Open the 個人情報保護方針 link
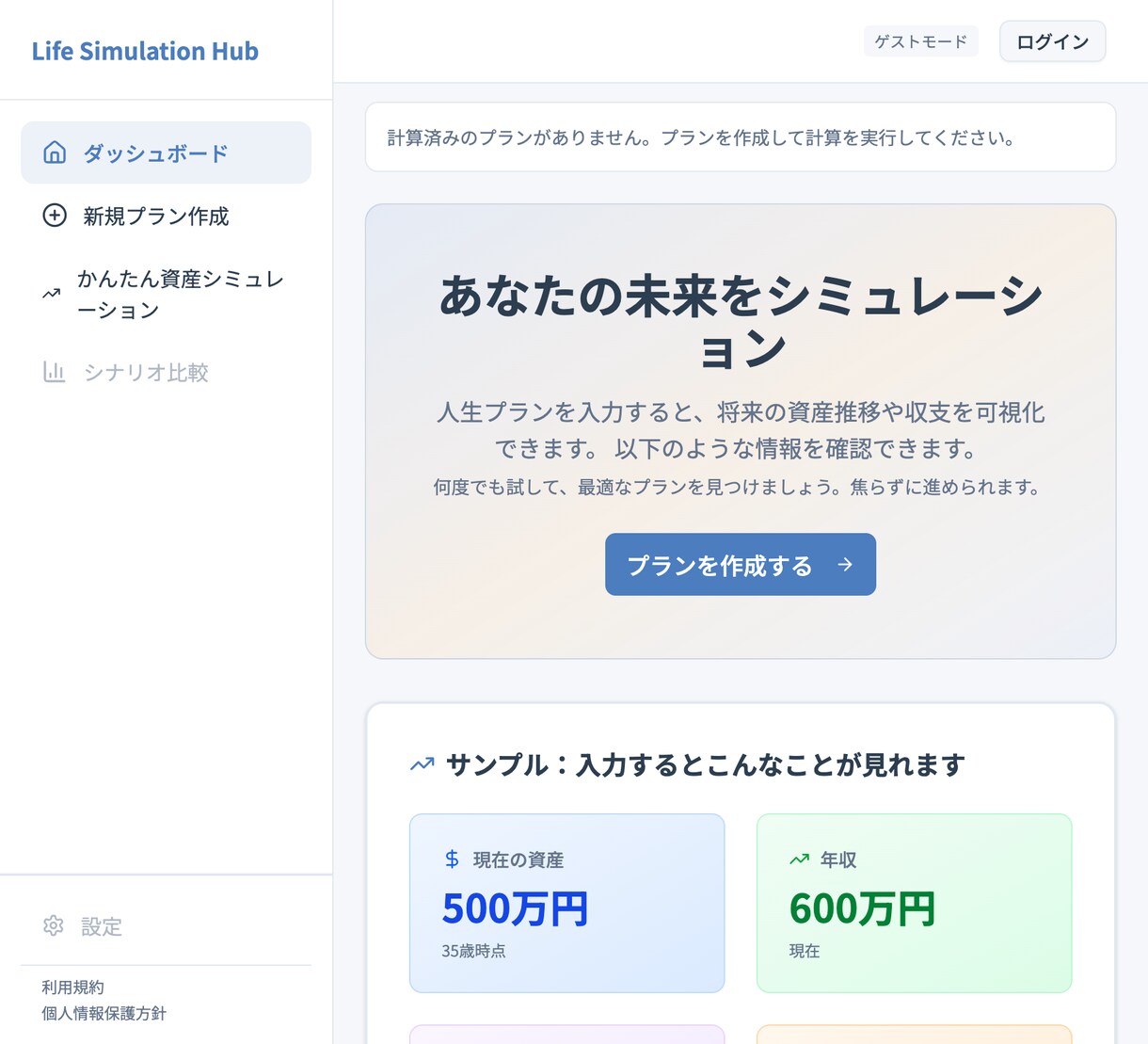Screen dimensions: 1148x1044 point(104,1013)
